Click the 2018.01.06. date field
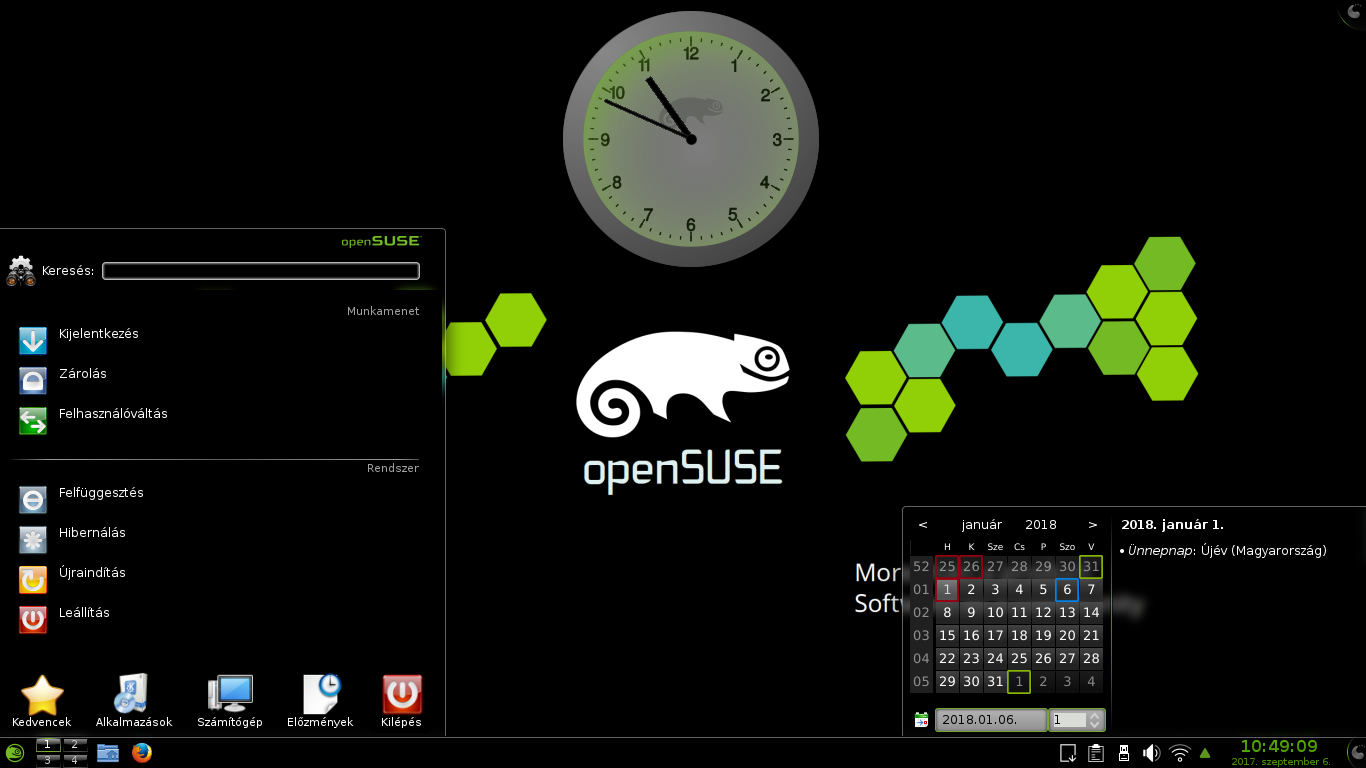The width and height of the screenshot is (1366, 768). tap(990, 720)
